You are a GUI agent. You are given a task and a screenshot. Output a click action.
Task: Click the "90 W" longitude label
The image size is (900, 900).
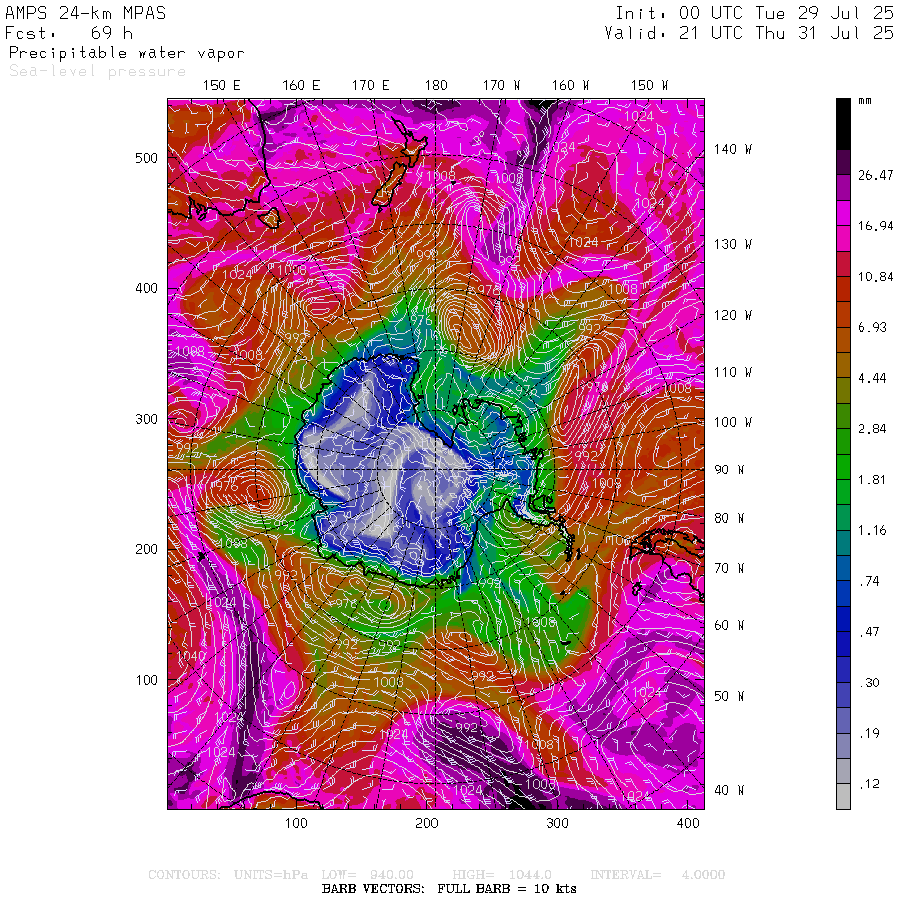coord(729,470)
